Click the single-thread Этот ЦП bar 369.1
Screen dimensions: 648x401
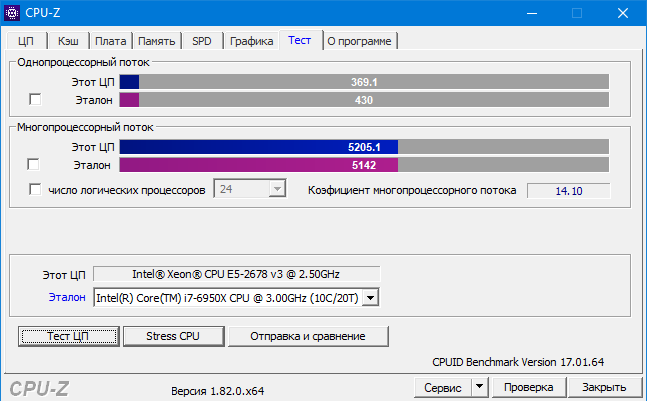(364, 82)
